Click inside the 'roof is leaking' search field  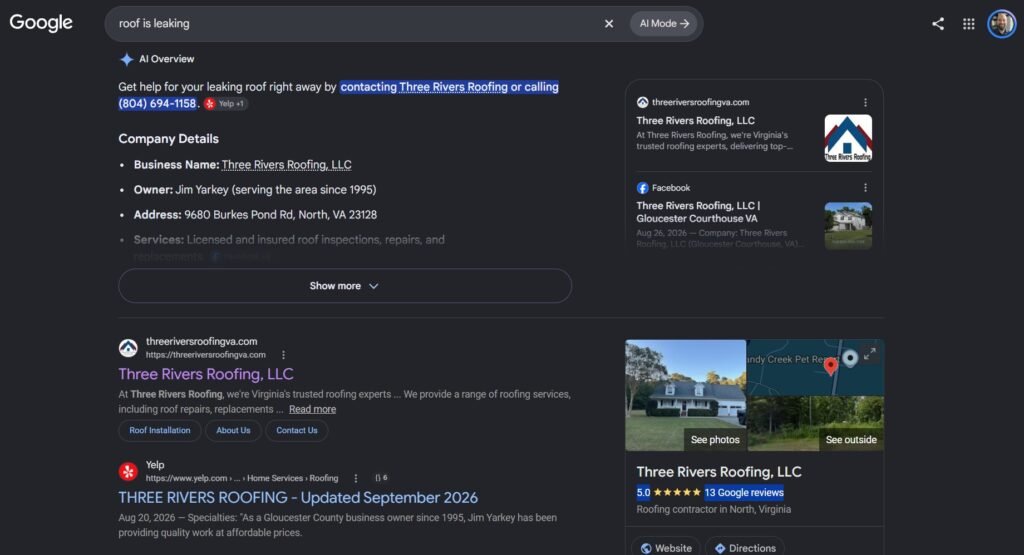[x=353, y=24]
